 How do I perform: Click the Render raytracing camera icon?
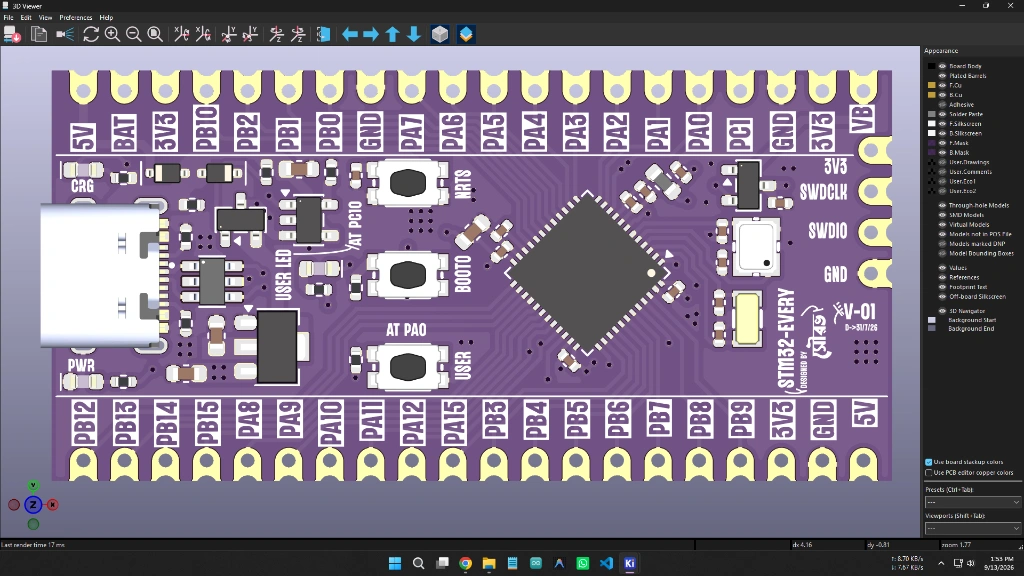pyautogui.click(x=65, y=34)
